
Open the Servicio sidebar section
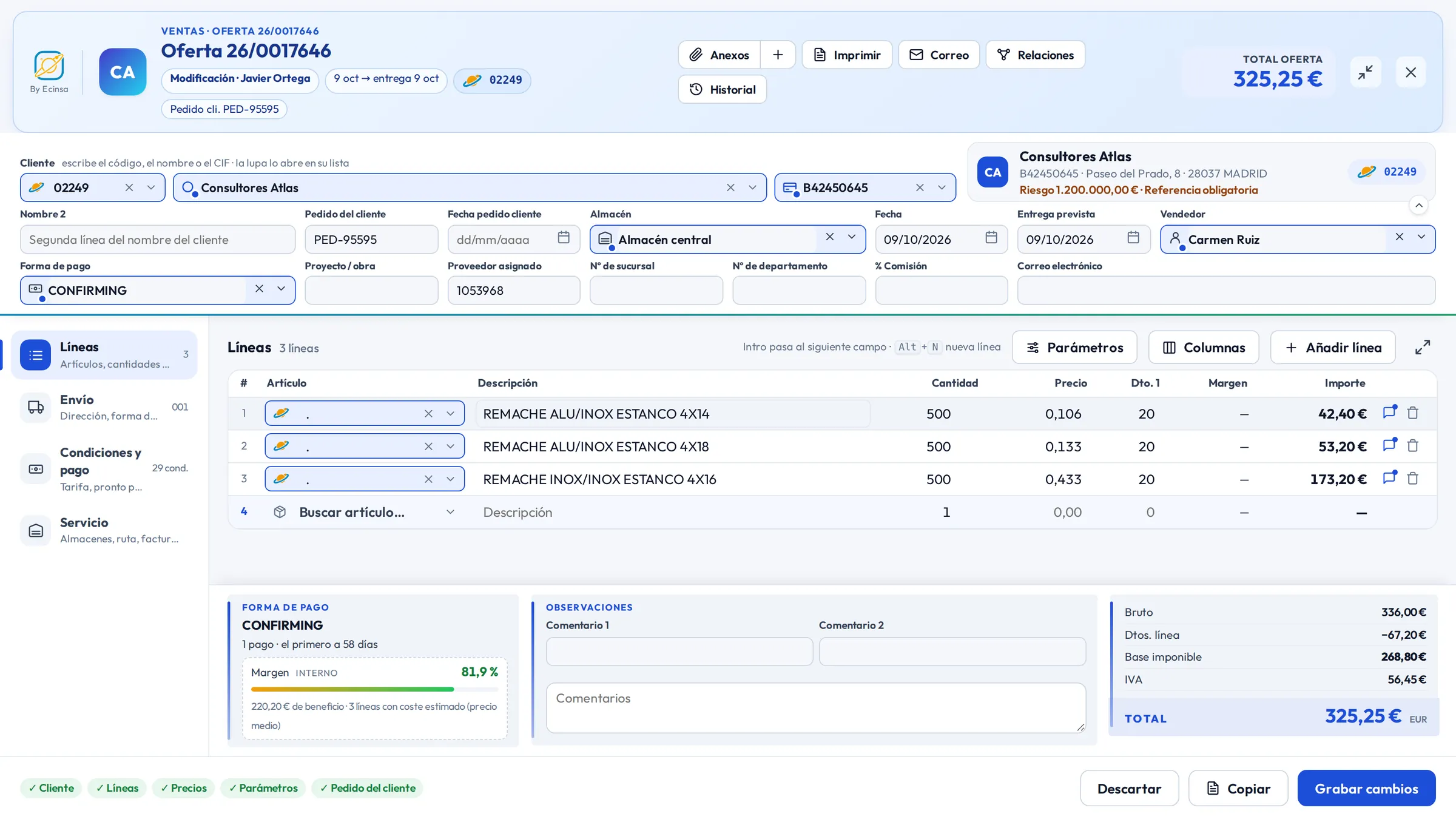[104, 530]
